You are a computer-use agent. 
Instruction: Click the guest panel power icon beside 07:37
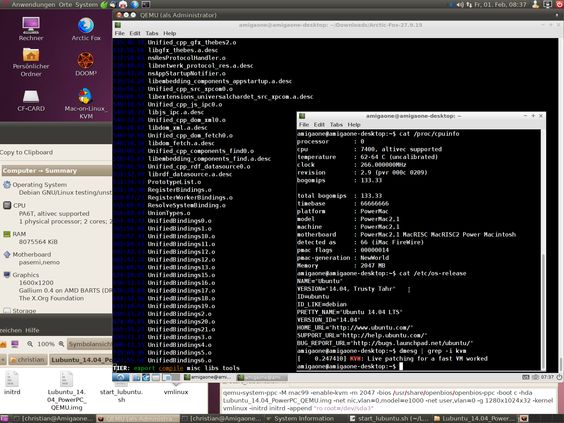pos(559,377)
